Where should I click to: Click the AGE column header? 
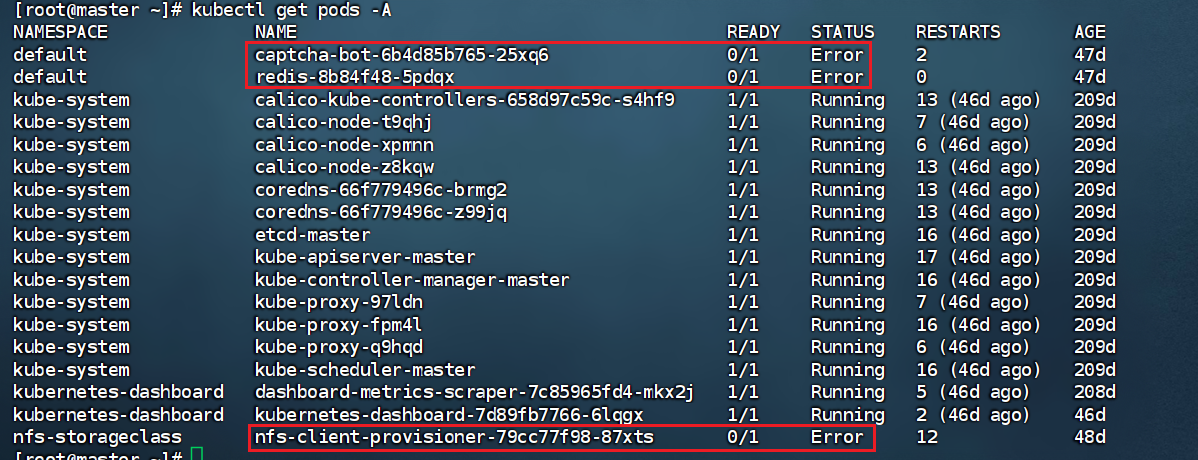click(1090, 32)
